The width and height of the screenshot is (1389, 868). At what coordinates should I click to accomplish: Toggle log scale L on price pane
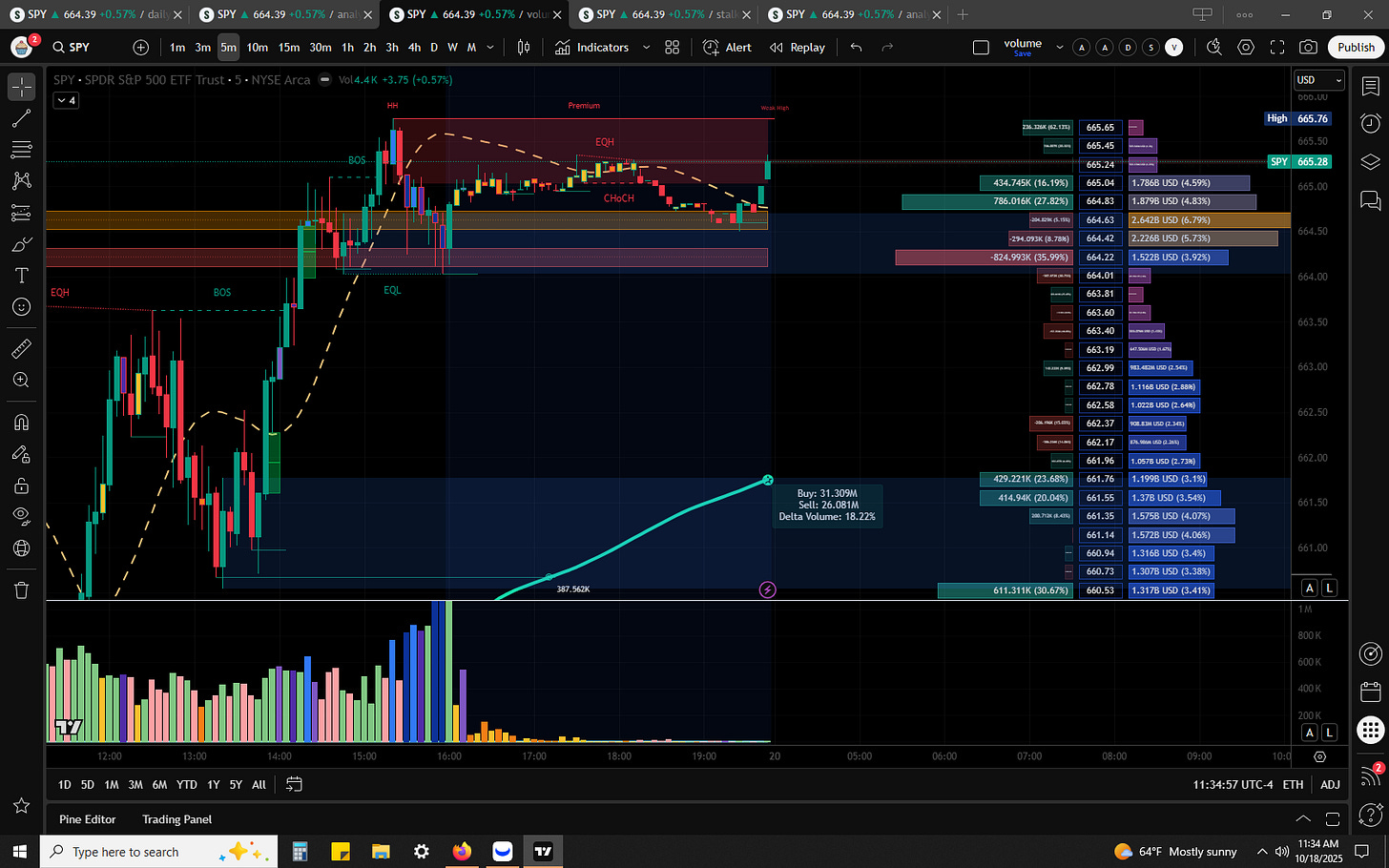click(x=1329, y=589)
